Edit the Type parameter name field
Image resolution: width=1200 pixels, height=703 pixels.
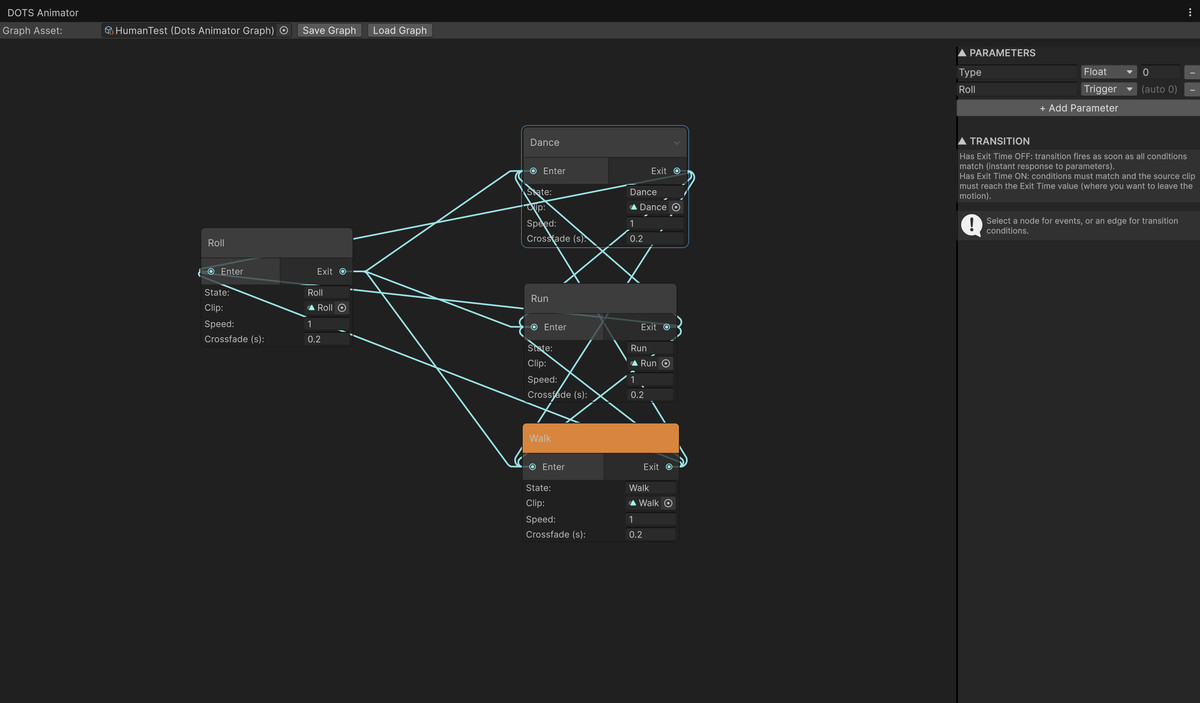[x=1017, y=73]
